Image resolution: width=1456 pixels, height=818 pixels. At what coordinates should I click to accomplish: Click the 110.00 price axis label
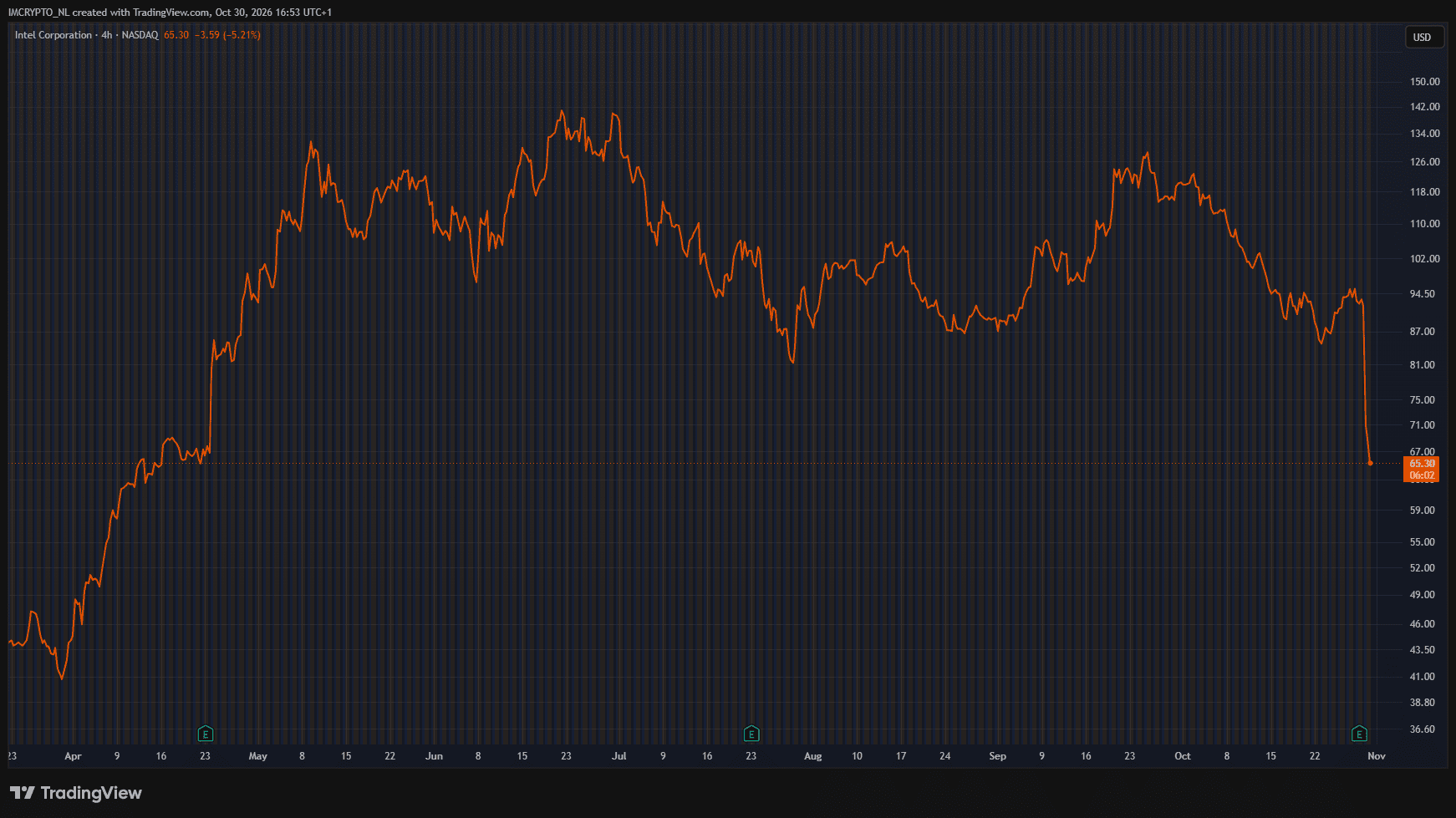pos(1425,224)
